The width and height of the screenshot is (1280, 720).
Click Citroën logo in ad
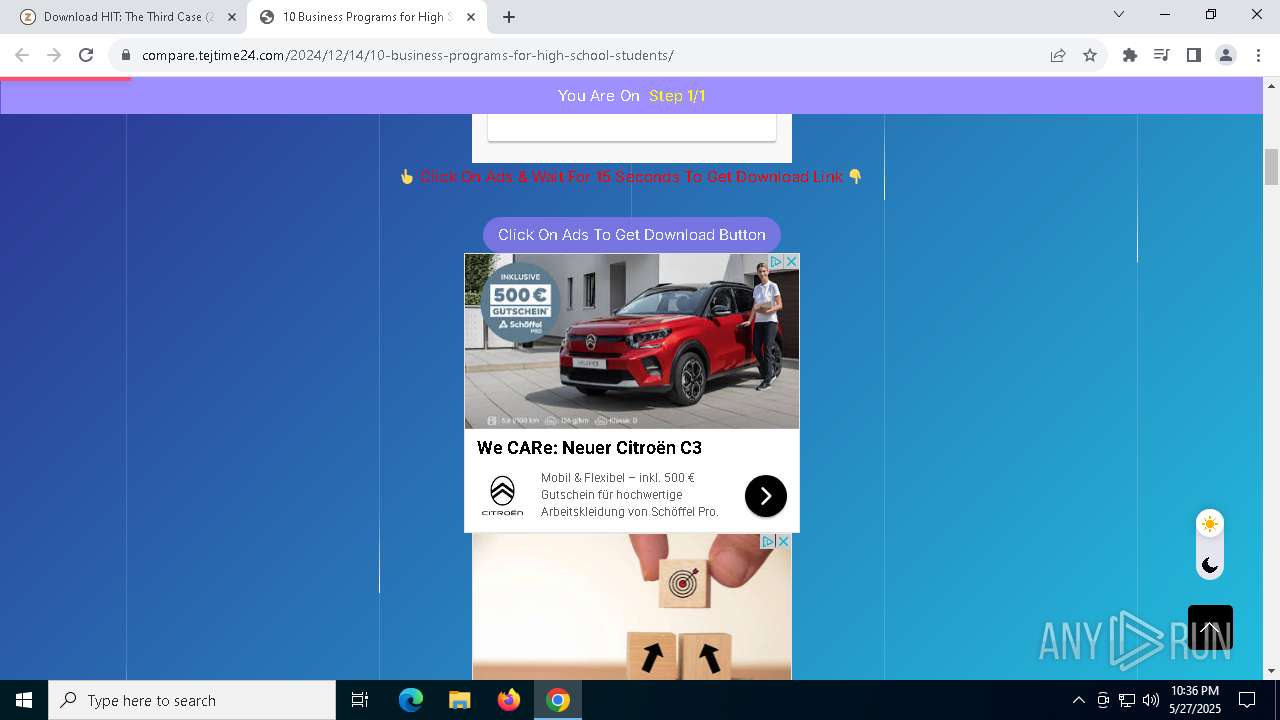502,495
